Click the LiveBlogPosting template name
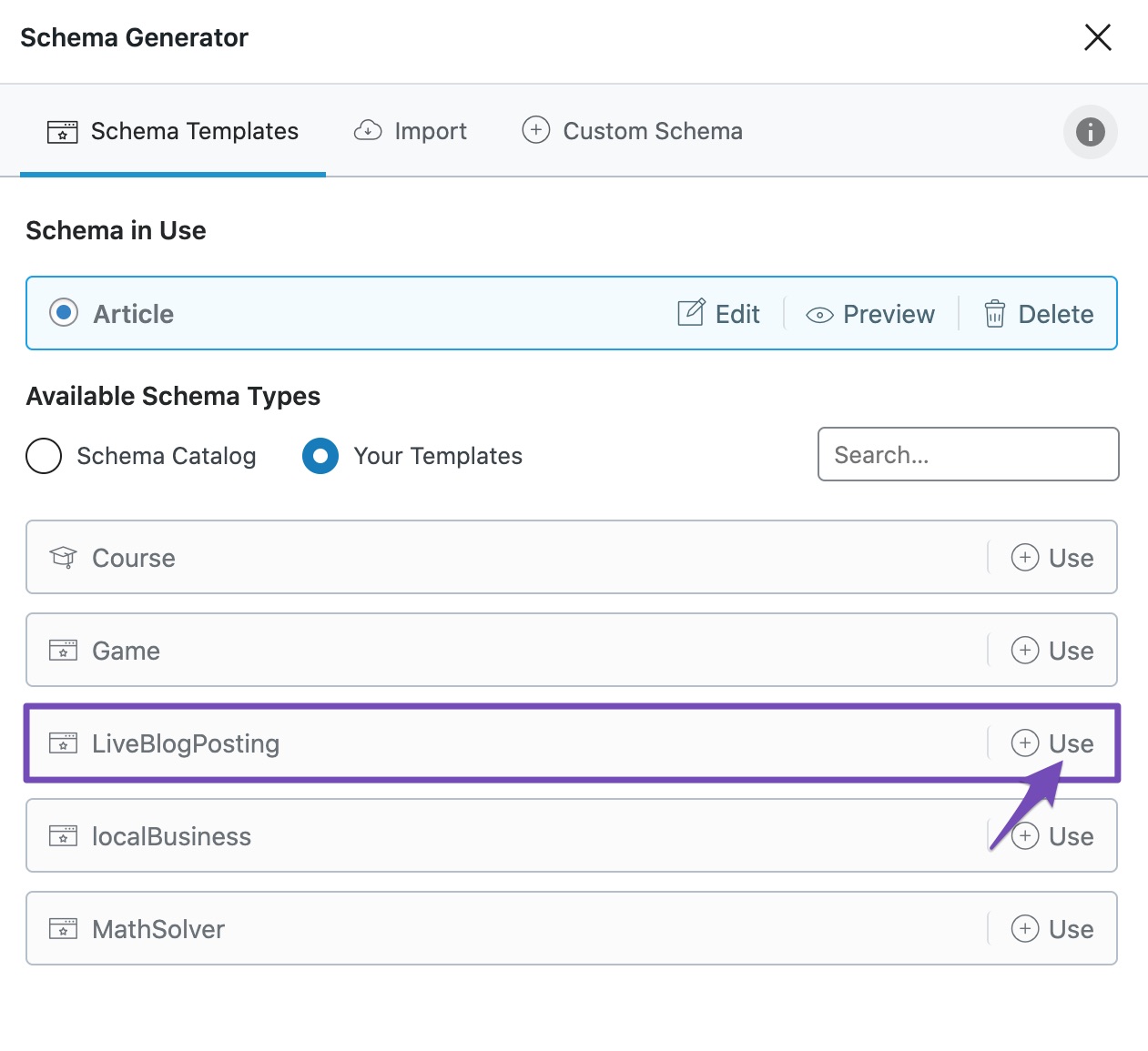This screenshot has width=1148, height=1051. [186, 743]
